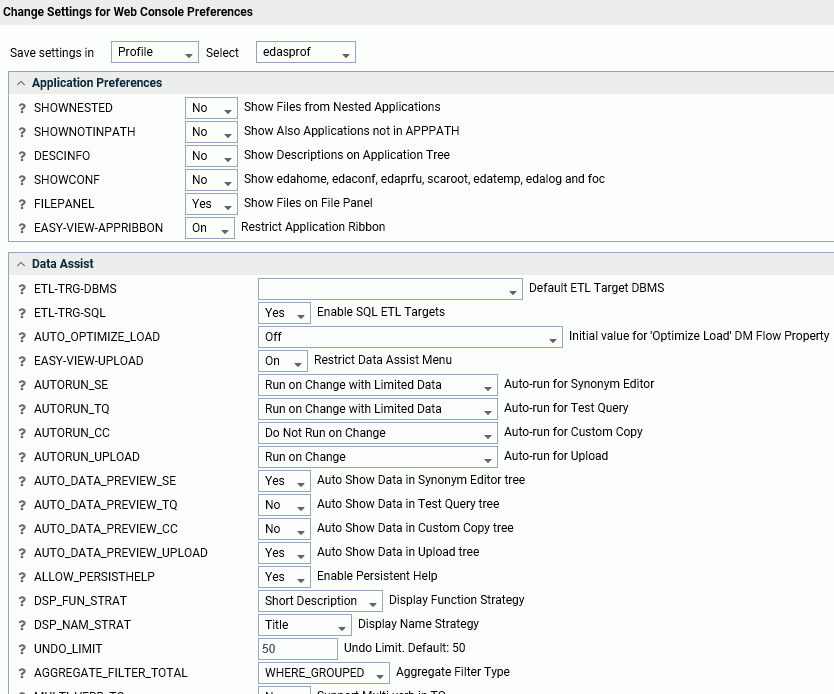Open the AUTORUN_UPLOAD Run on Change dropdown

click(378, 457)
